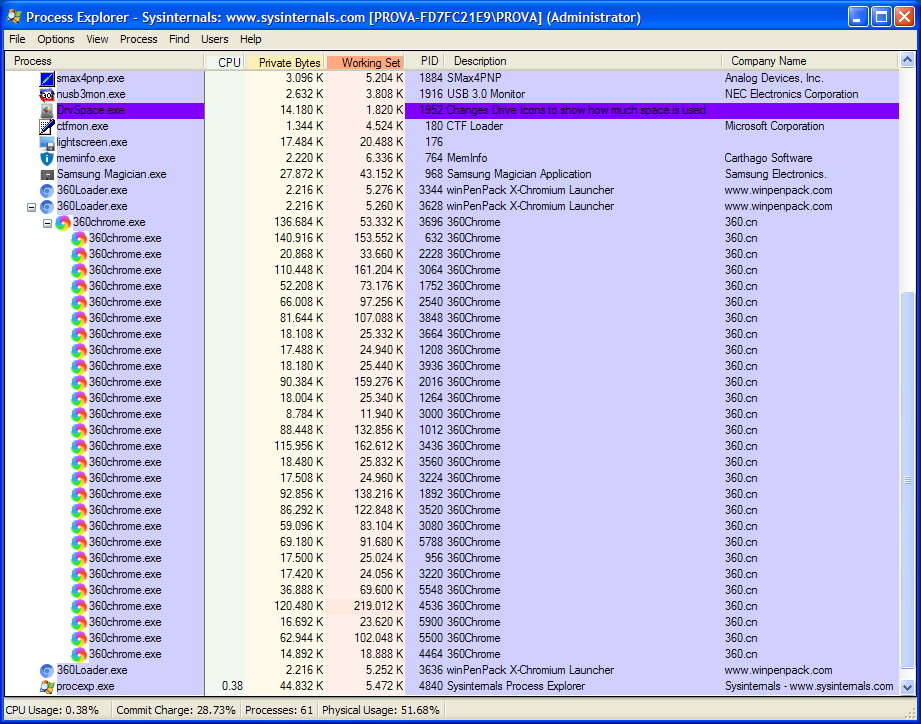Click the Process Explorer title bar icon
This screenshot has width=921, height=724.
[15, 16]
